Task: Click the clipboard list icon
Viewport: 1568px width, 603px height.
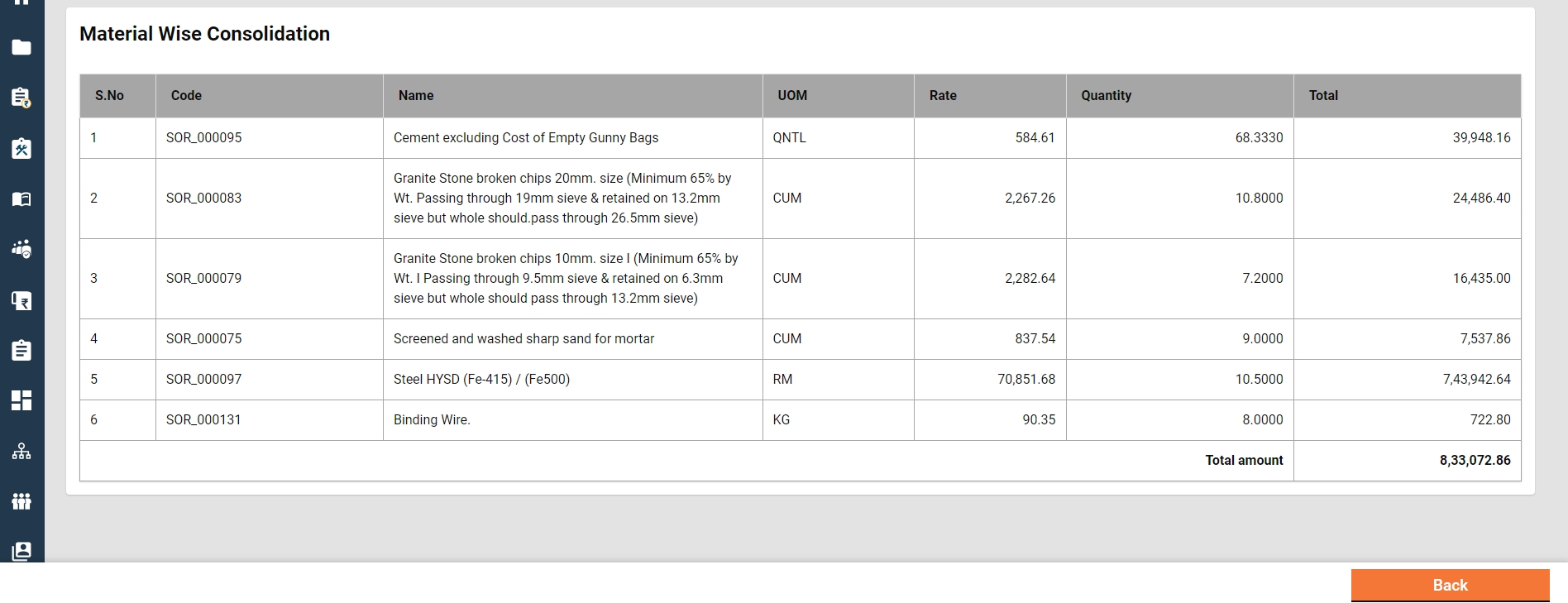Action: click(x=22, y=351)
